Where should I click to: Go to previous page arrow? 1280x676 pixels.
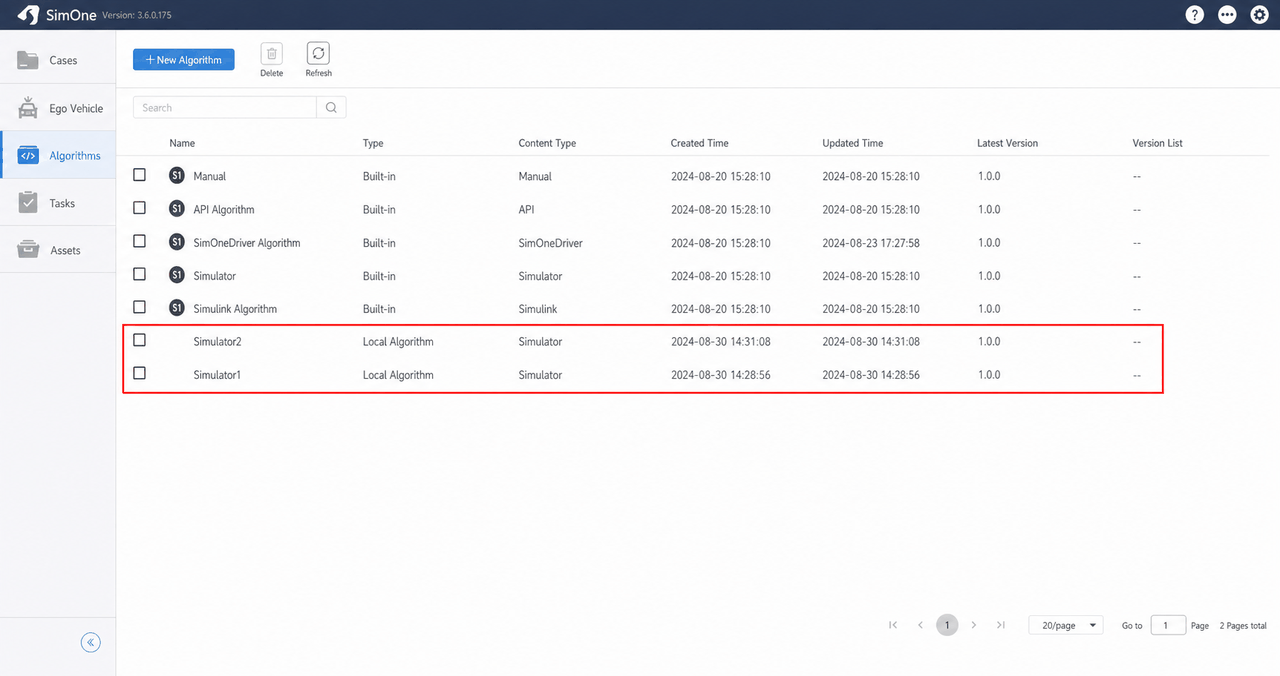click(920, 625)
